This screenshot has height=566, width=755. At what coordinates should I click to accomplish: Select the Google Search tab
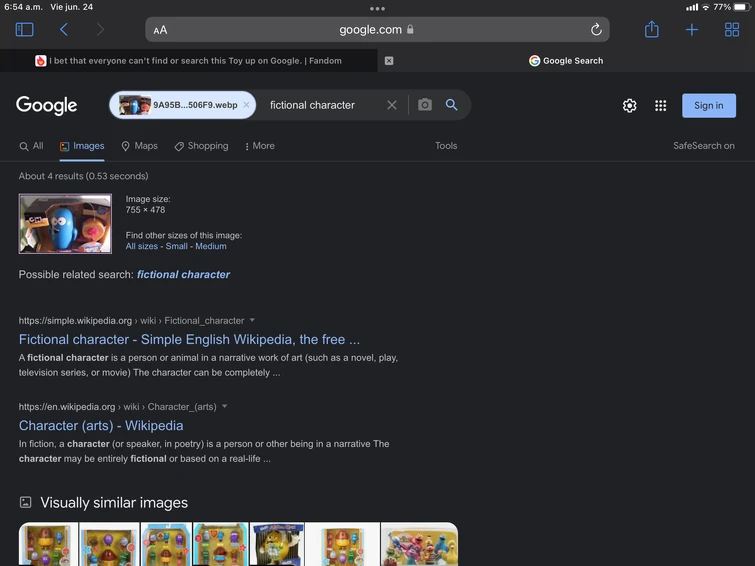pyautogui.click(x=566, y=61)
